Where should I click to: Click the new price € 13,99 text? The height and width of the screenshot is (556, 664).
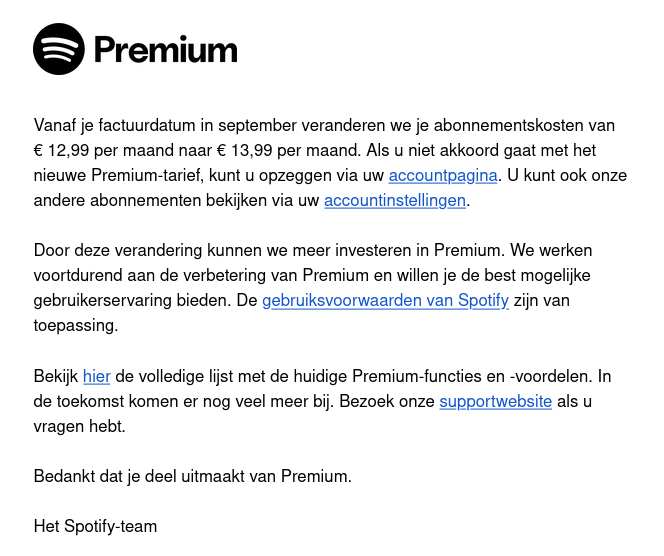(x=244, y=151)
